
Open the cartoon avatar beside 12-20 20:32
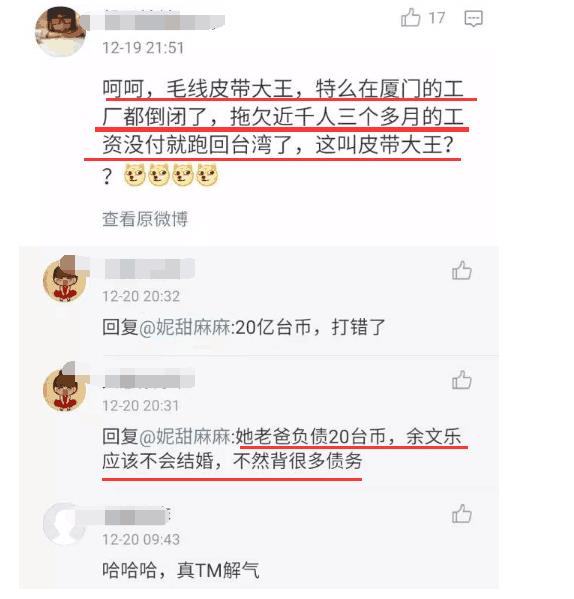(64, 279)
